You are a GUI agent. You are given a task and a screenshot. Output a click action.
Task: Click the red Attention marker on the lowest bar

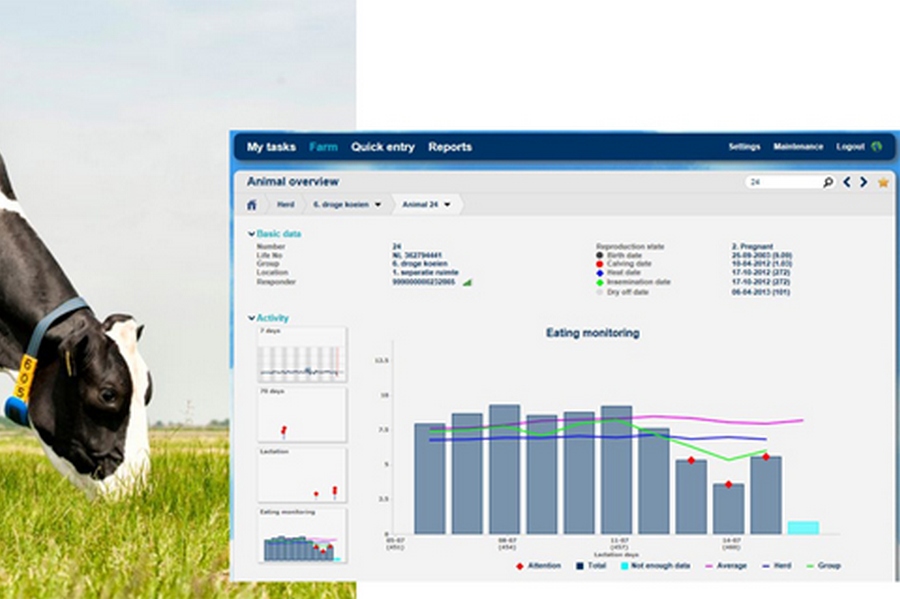point(729,484)
